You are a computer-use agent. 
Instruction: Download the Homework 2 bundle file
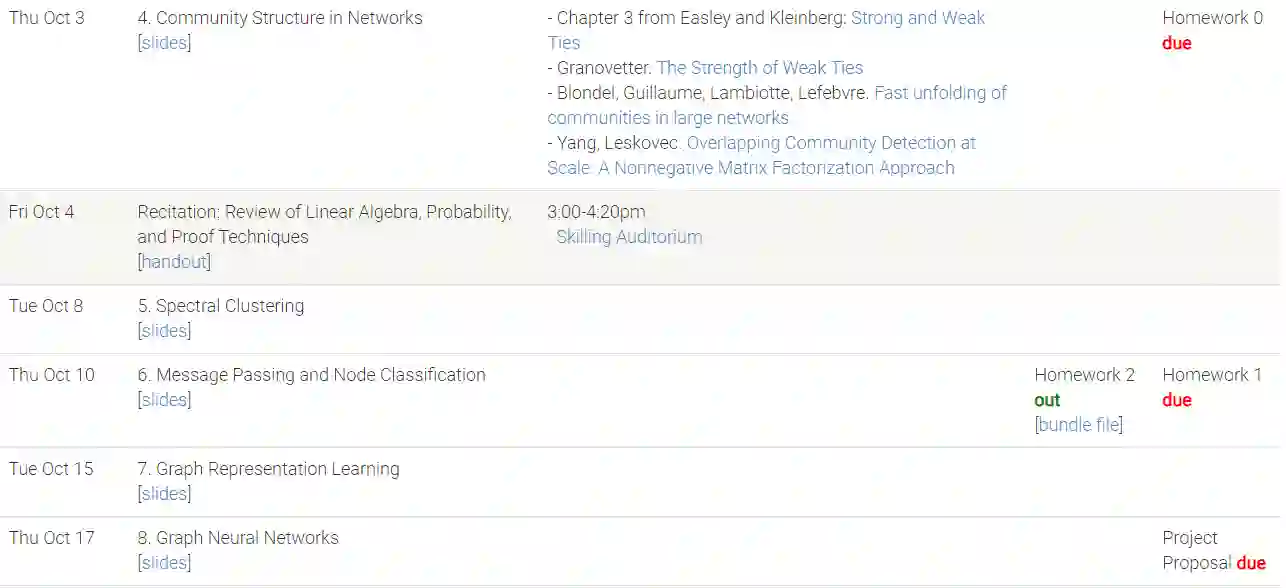[x=1078, y=425]
